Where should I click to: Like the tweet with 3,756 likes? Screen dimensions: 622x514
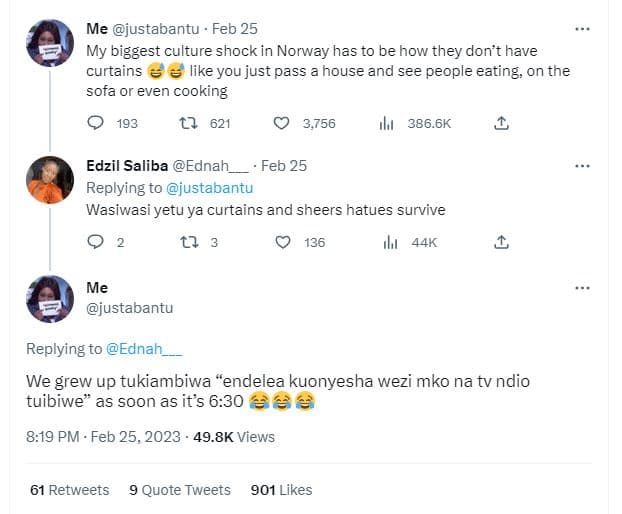pos(283,123)
